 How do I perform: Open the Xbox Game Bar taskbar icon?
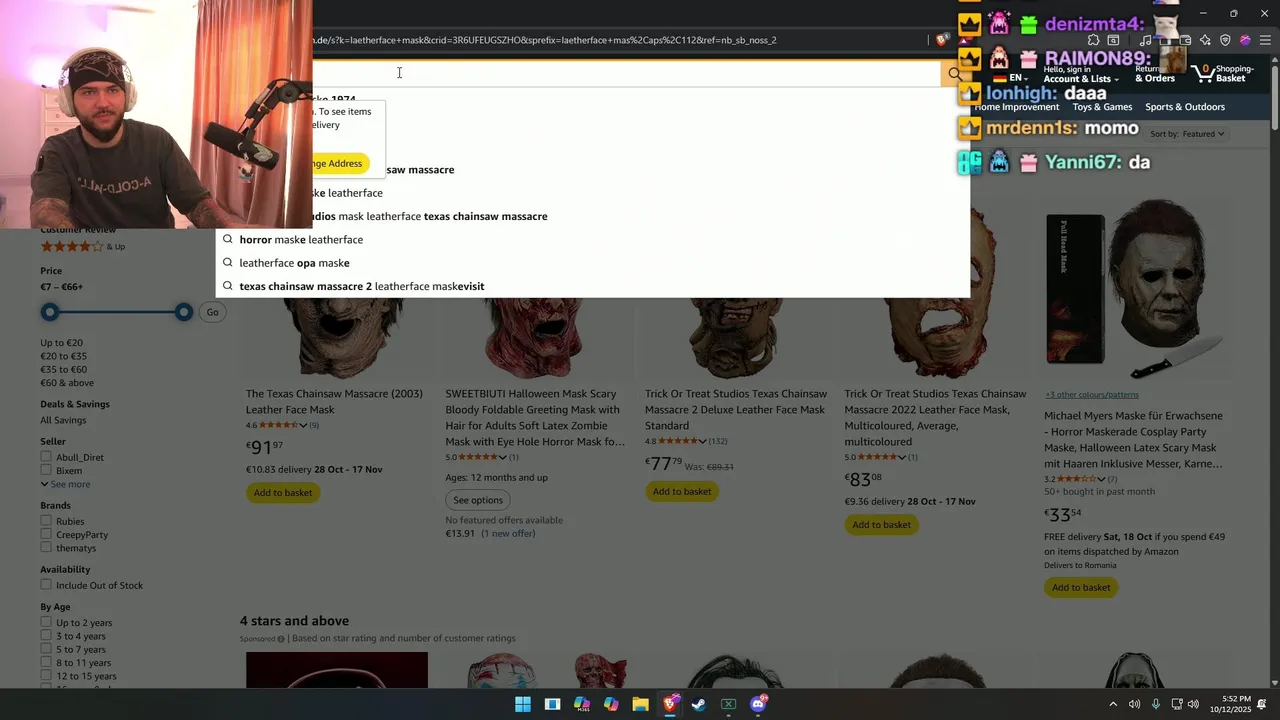click(729, 704)
